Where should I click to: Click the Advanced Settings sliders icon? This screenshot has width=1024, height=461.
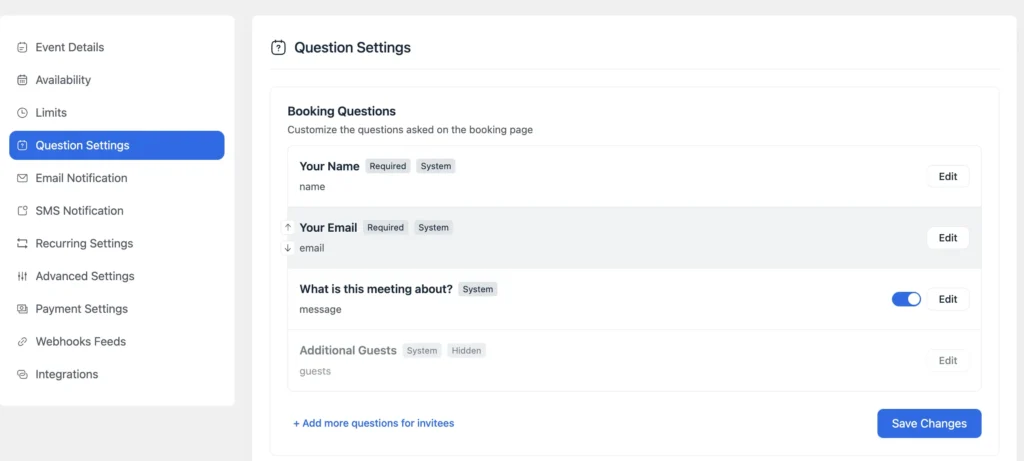coord(22,276)
